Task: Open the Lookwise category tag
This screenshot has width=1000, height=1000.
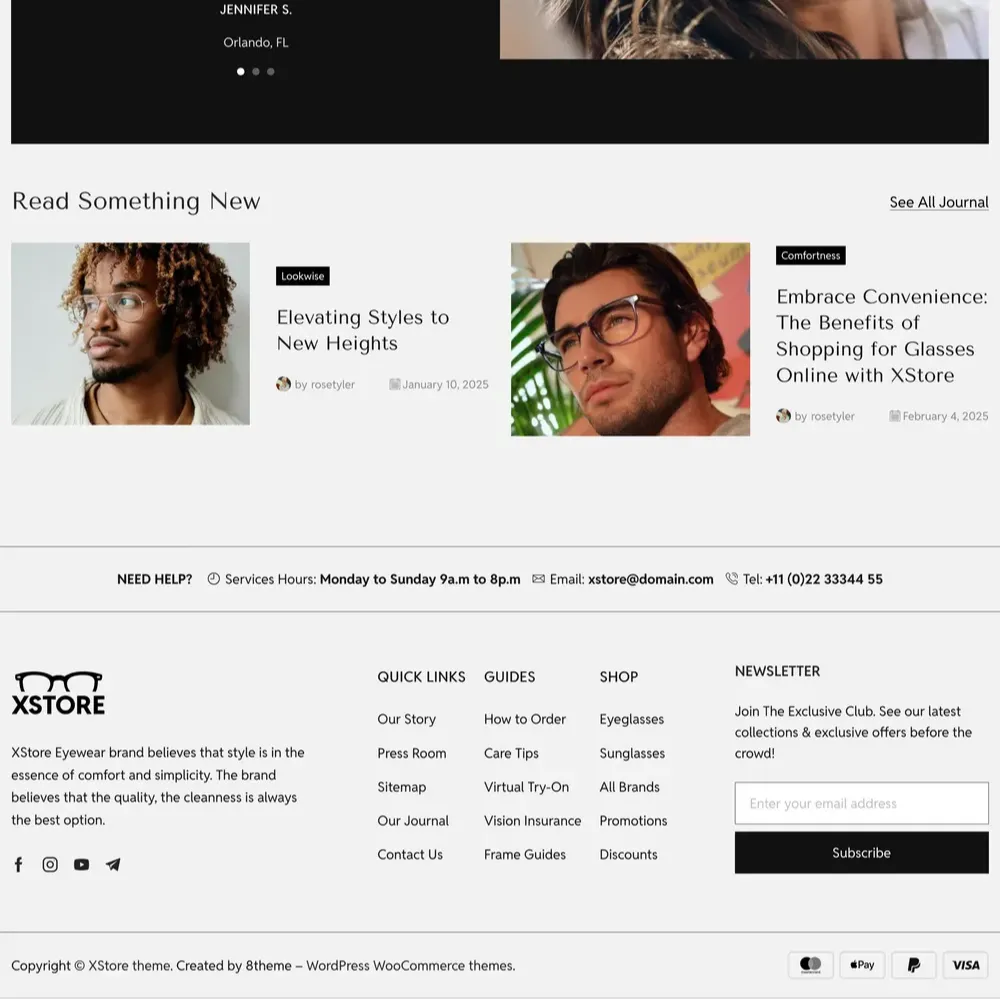Action: (x=303, y=276)
